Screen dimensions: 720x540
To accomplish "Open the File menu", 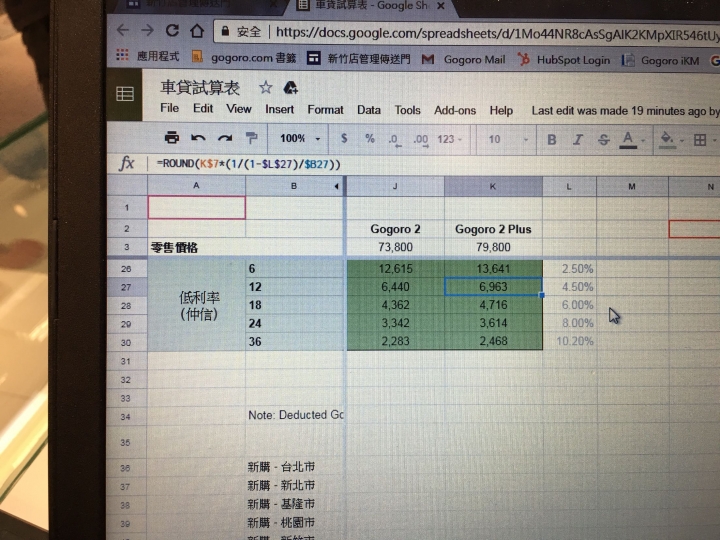I will 169,108.
